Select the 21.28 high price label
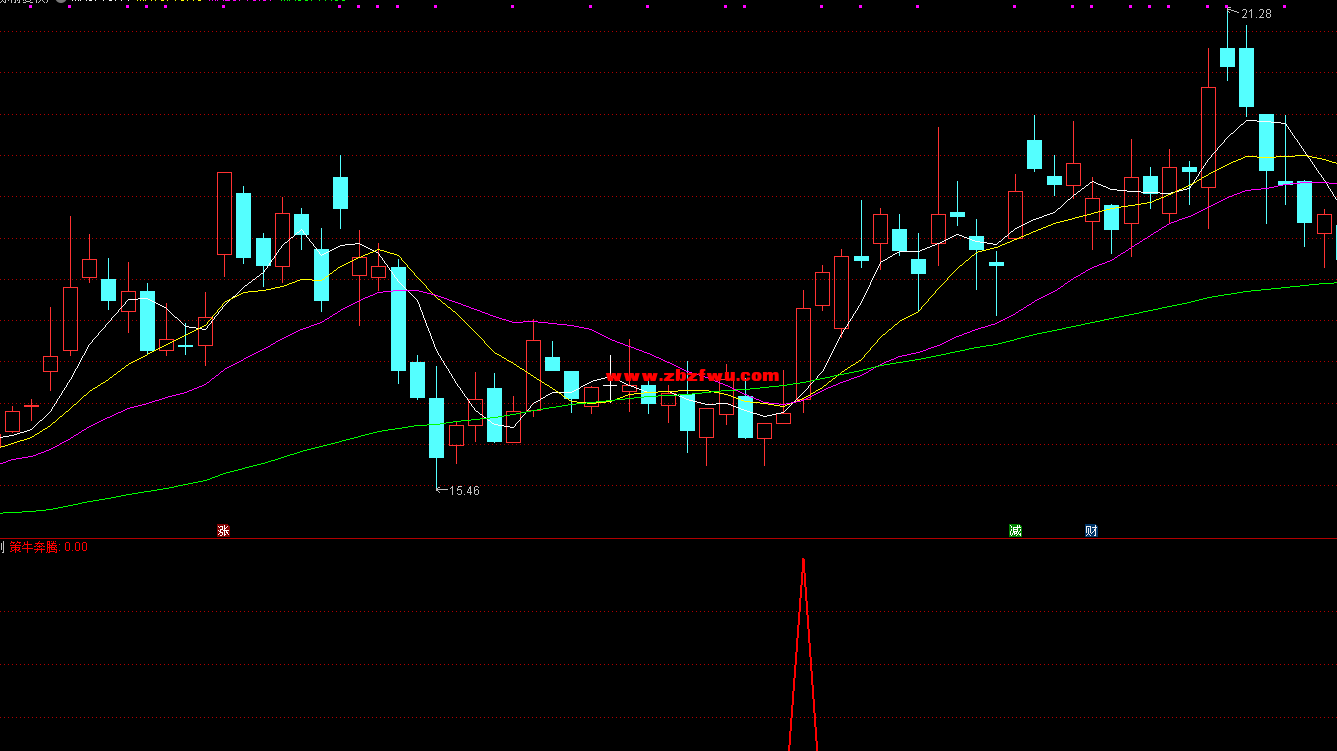Screen dimensions: 1337x751 [1256, 14]
